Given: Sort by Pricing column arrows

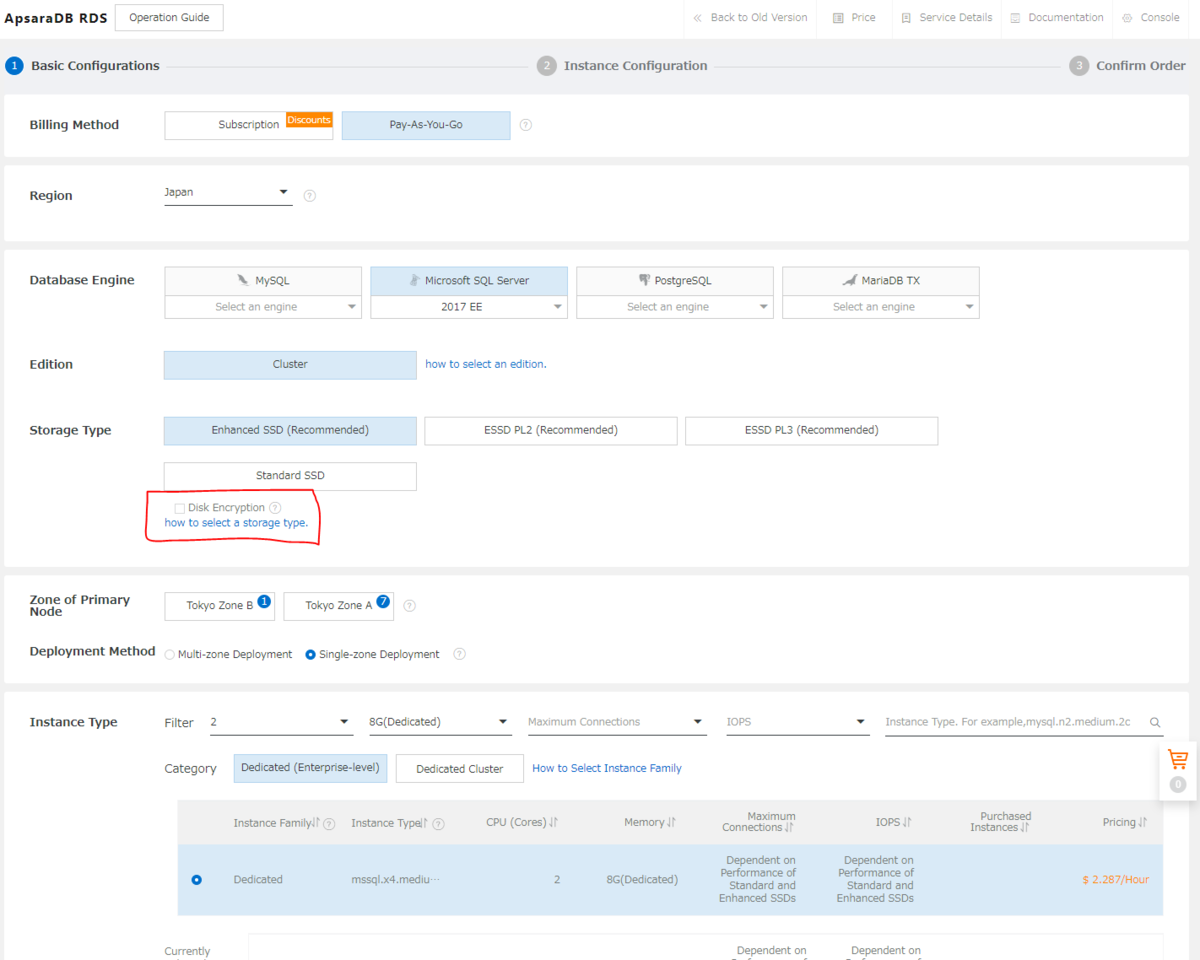Looking at the screenshot, I should (x=1143, y=822).
